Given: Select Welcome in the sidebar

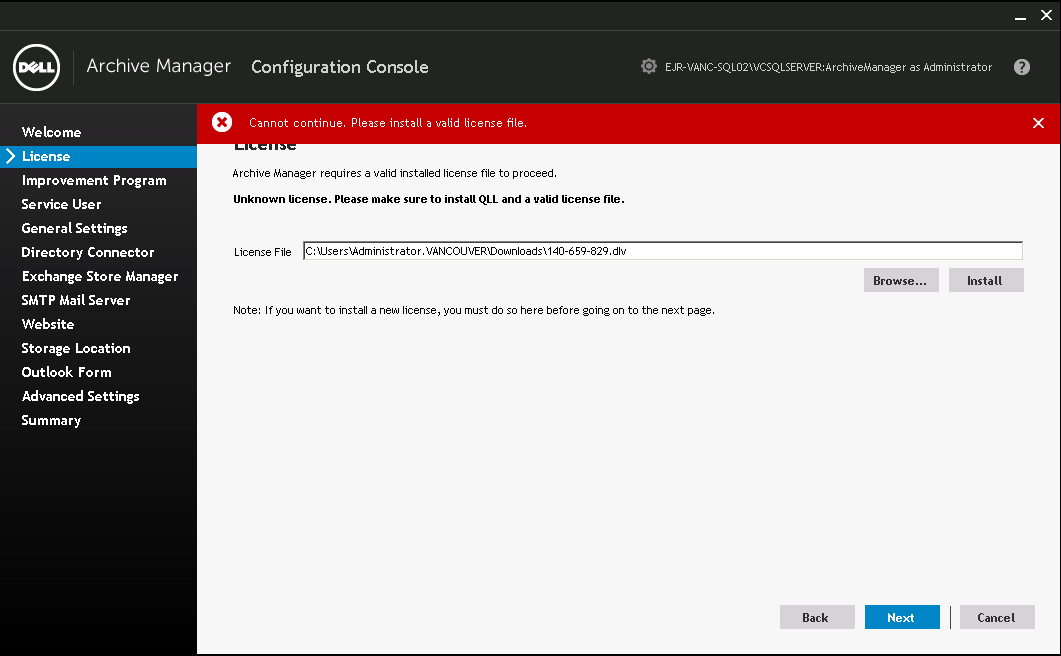Looking at the screenshot, I should pos(51,131).
